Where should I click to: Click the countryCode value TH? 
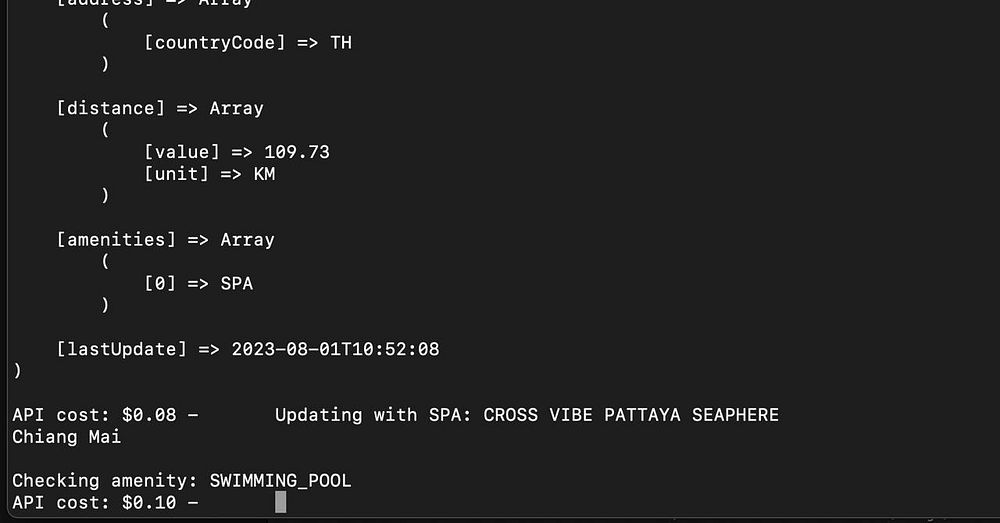(x=341, y=43)
